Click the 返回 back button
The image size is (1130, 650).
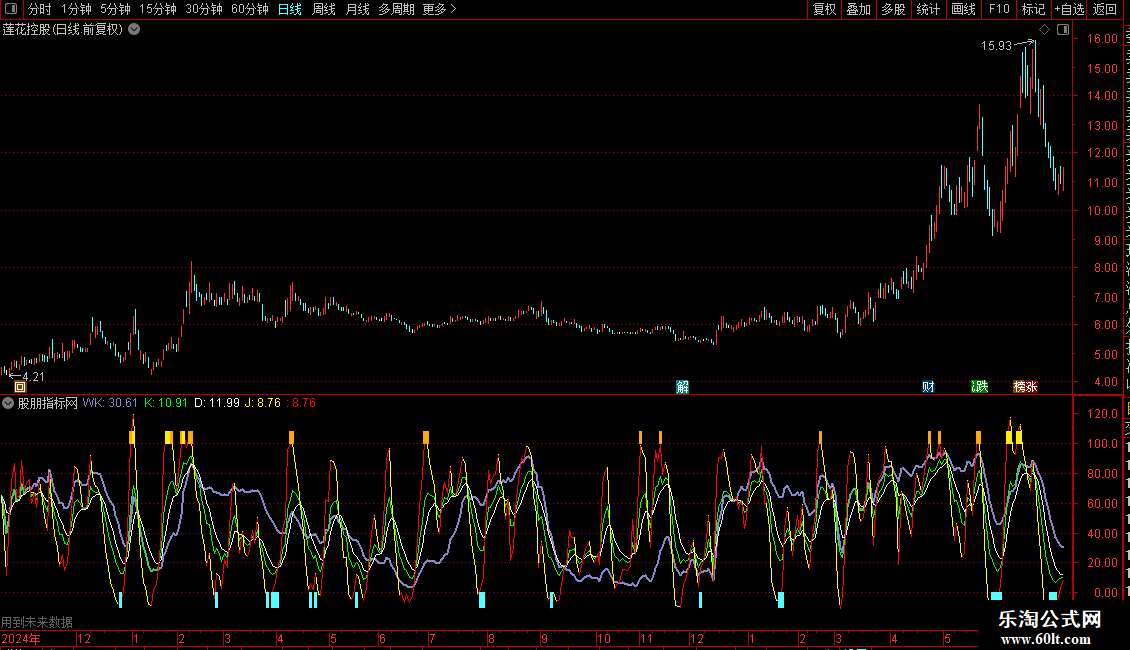tap(1105, 9)
